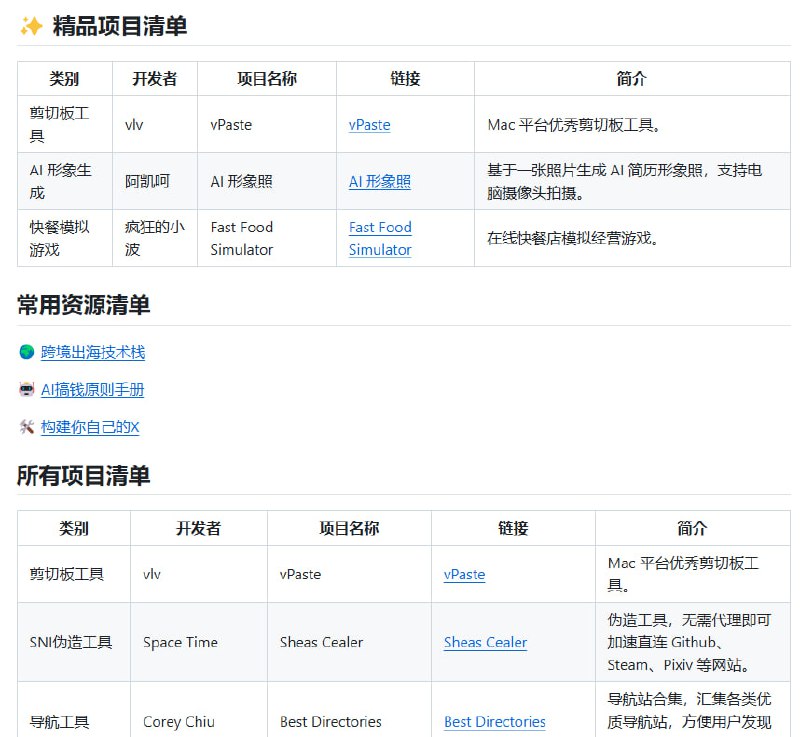Open the Fast Food Simulator link
This screenshot has height=737, width=800.
[379, 239]
